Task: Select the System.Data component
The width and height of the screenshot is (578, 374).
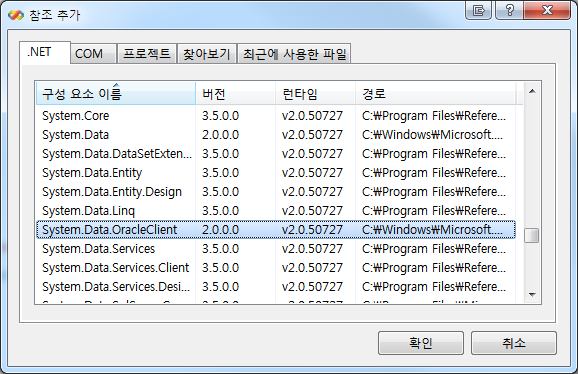Action: (x=276, y=135)
